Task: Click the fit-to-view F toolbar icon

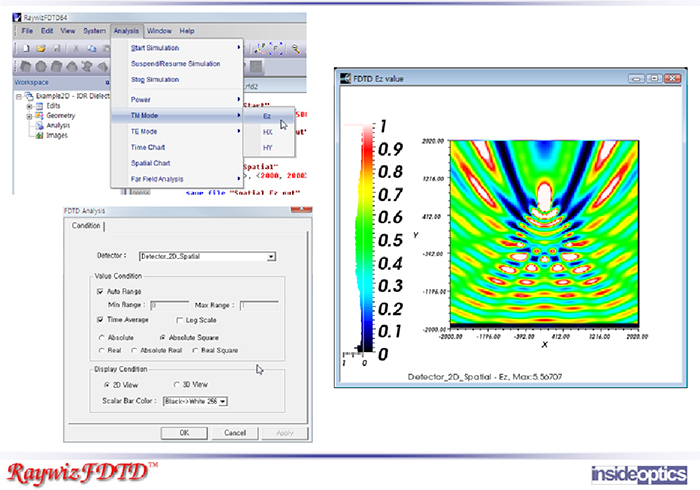Action: pyautogui.click(x=276, y=49)
